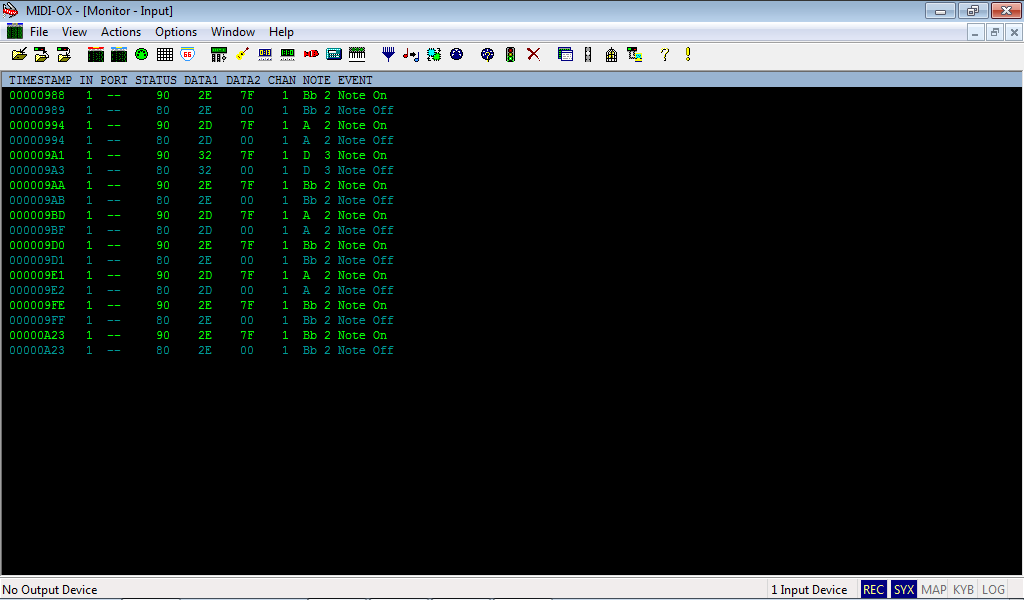The image size is (1024, 600).
Task: Select the Note Off row at 00000989
Action: [201, 110]
